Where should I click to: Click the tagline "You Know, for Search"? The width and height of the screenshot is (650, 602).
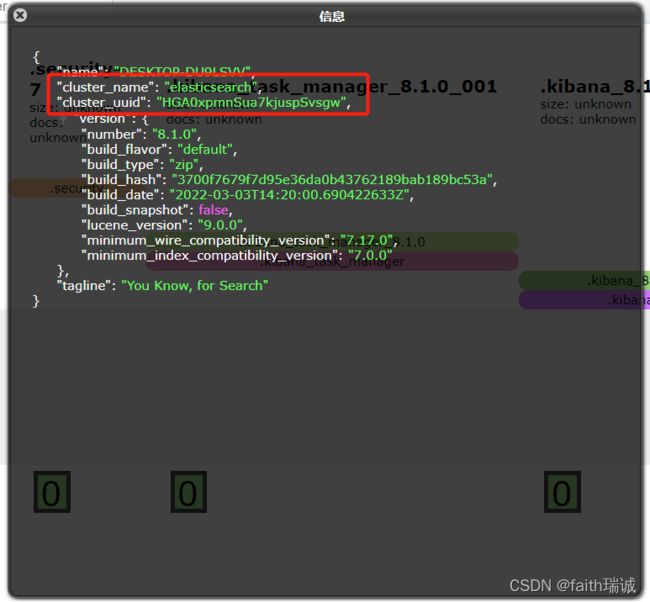pyautogui.click(x=194, y=286)
